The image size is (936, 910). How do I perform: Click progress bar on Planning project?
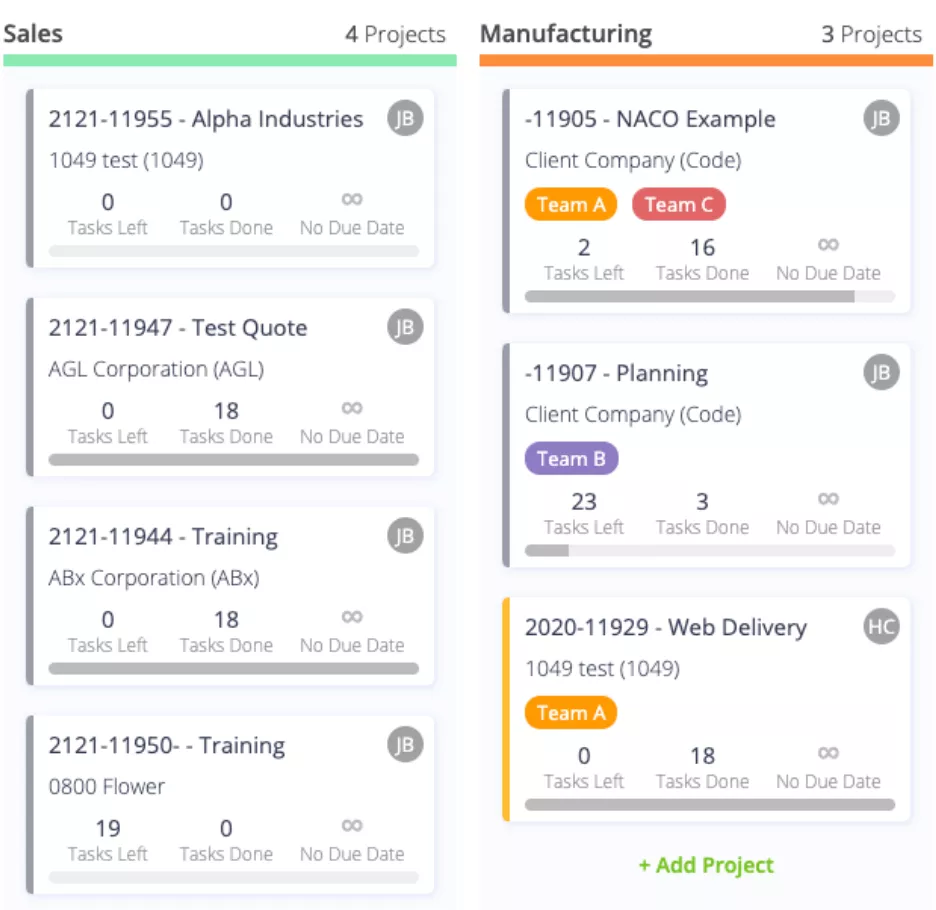point(710,551)
